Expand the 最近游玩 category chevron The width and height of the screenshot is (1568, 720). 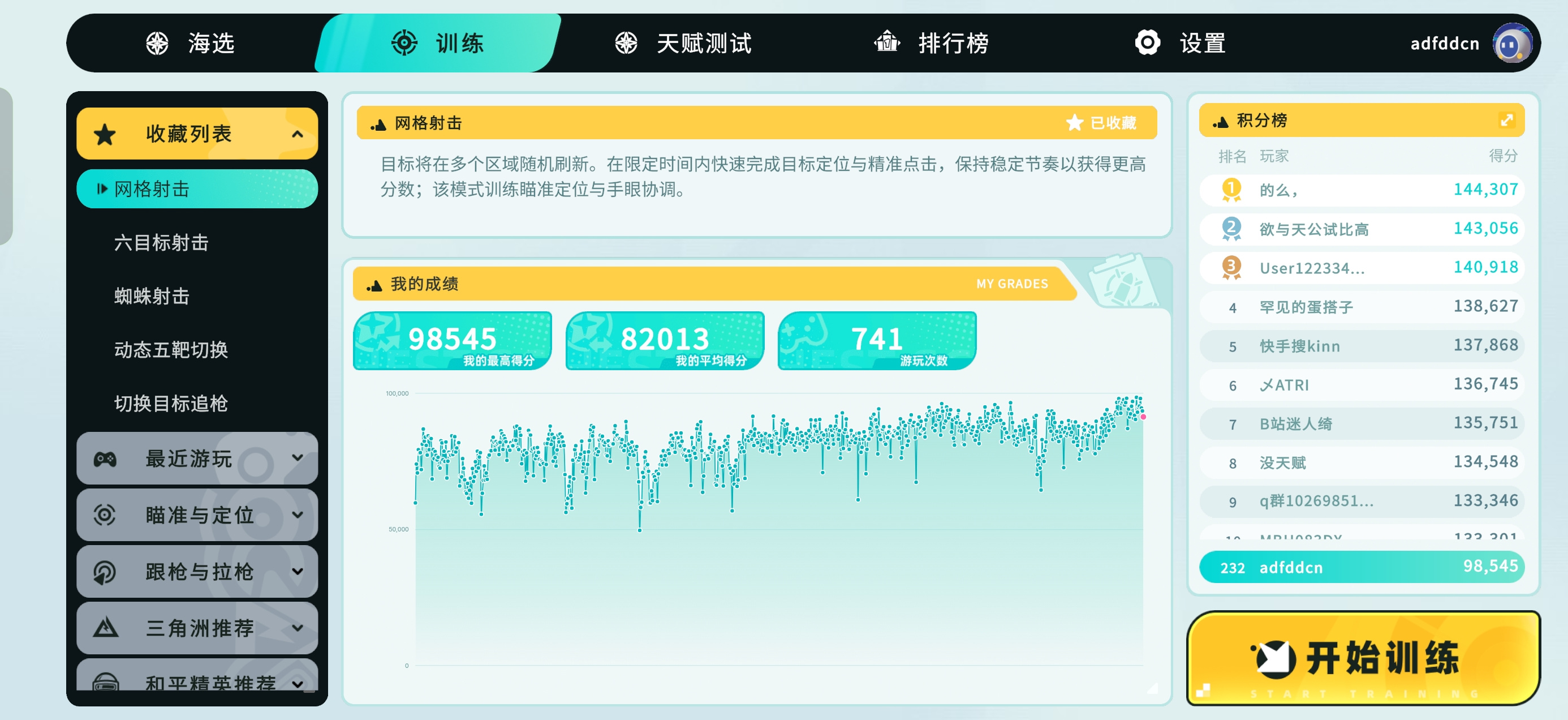coord(297,458)
